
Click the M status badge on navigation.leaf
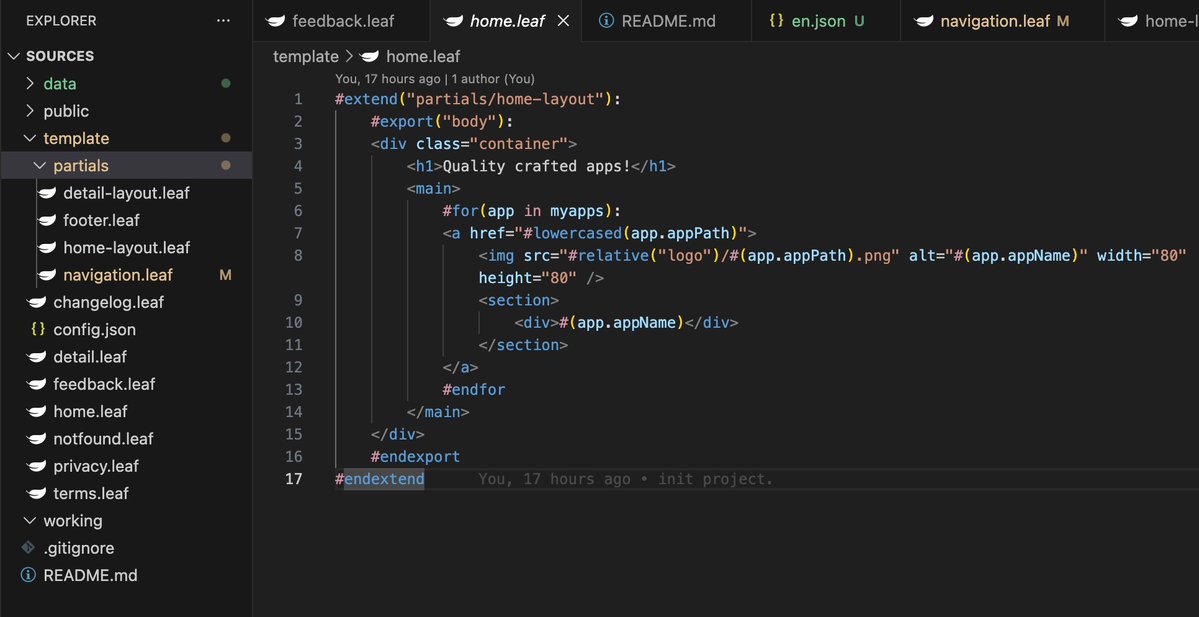226,275
